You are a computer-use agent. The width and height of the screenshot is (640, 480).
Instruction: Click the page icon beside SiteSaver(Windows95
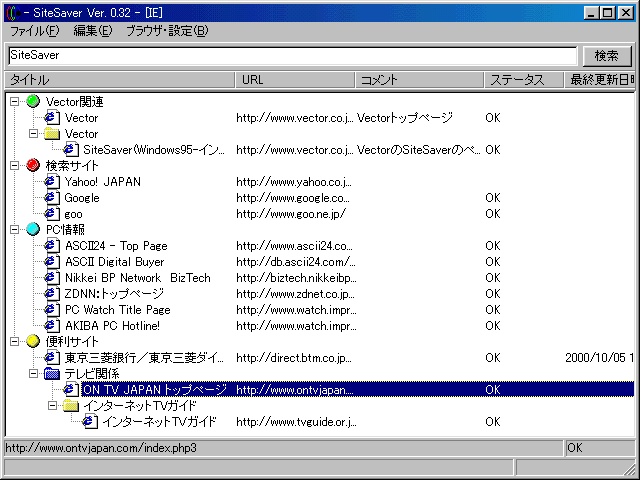tap(71, 150)
